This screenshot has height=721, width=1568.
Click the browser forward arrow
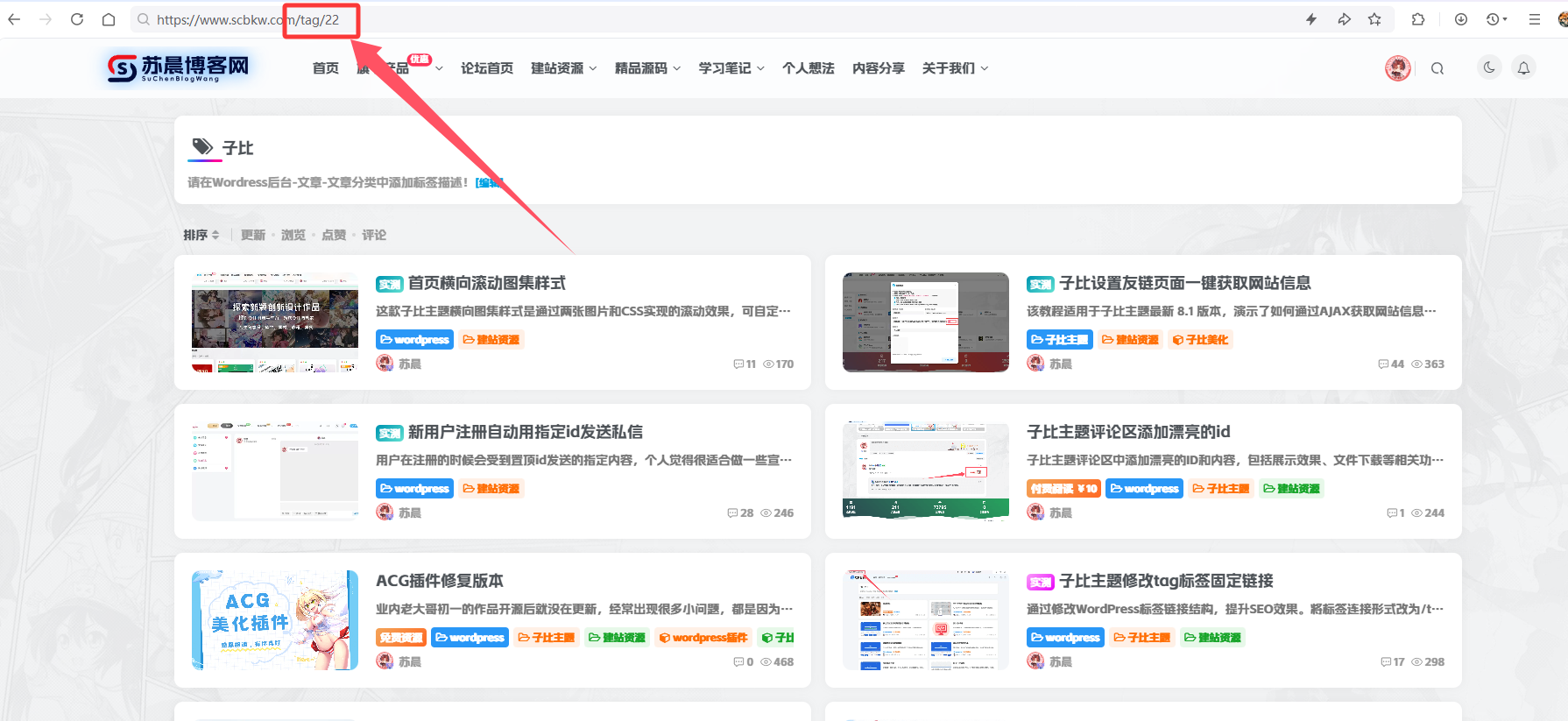[46, 19]
